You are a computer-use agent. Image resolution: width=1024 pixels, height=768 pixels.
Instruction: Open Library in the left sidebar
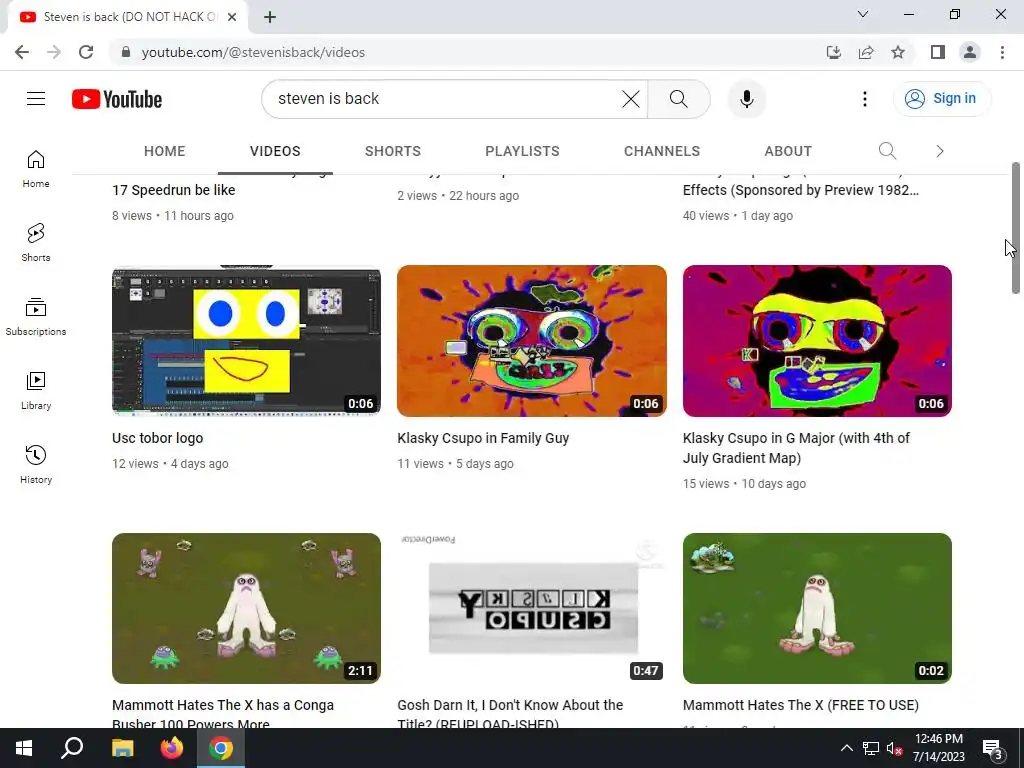(x=36, y=391)
